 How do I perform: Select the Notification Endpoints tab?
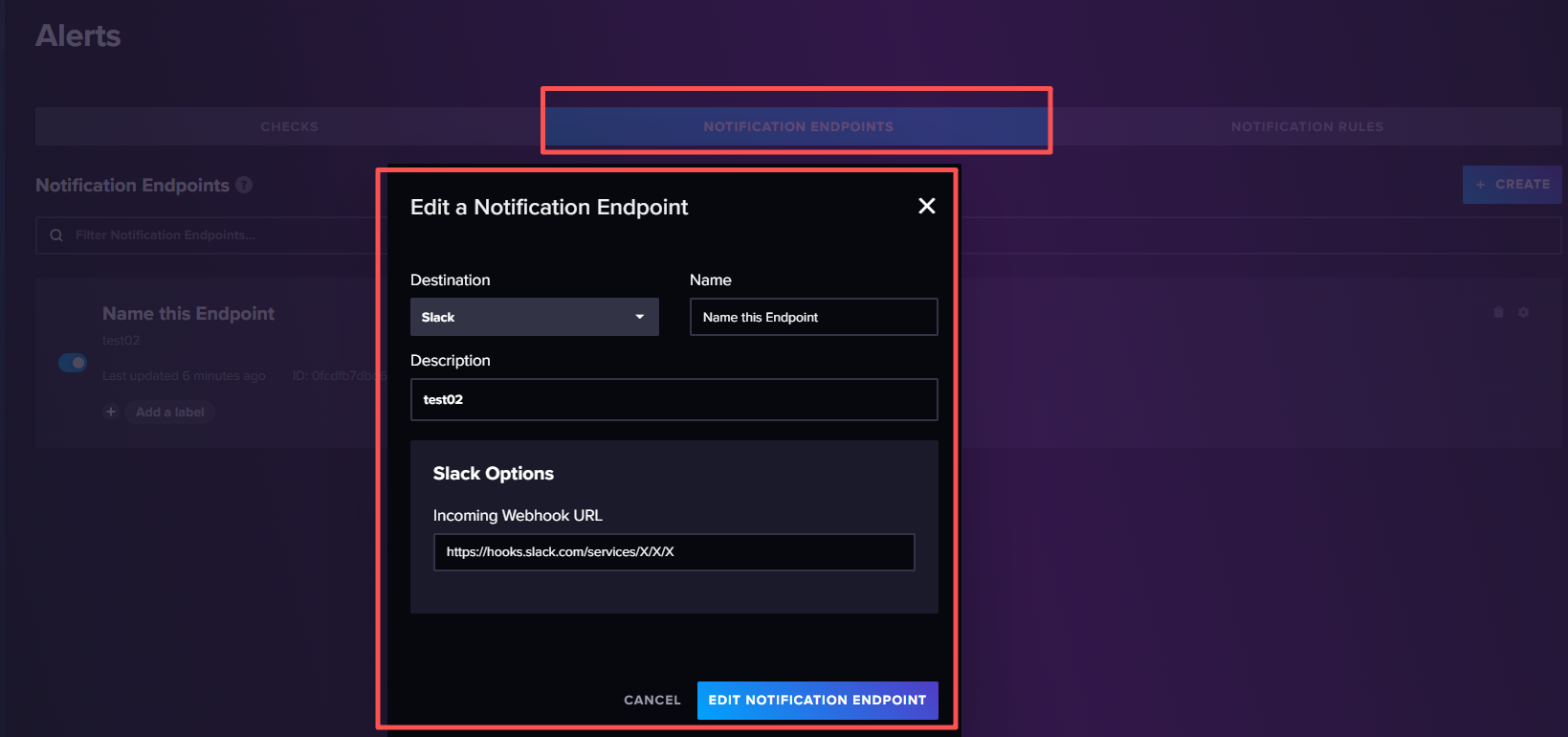pyautogui.click(x=798, y=126)
